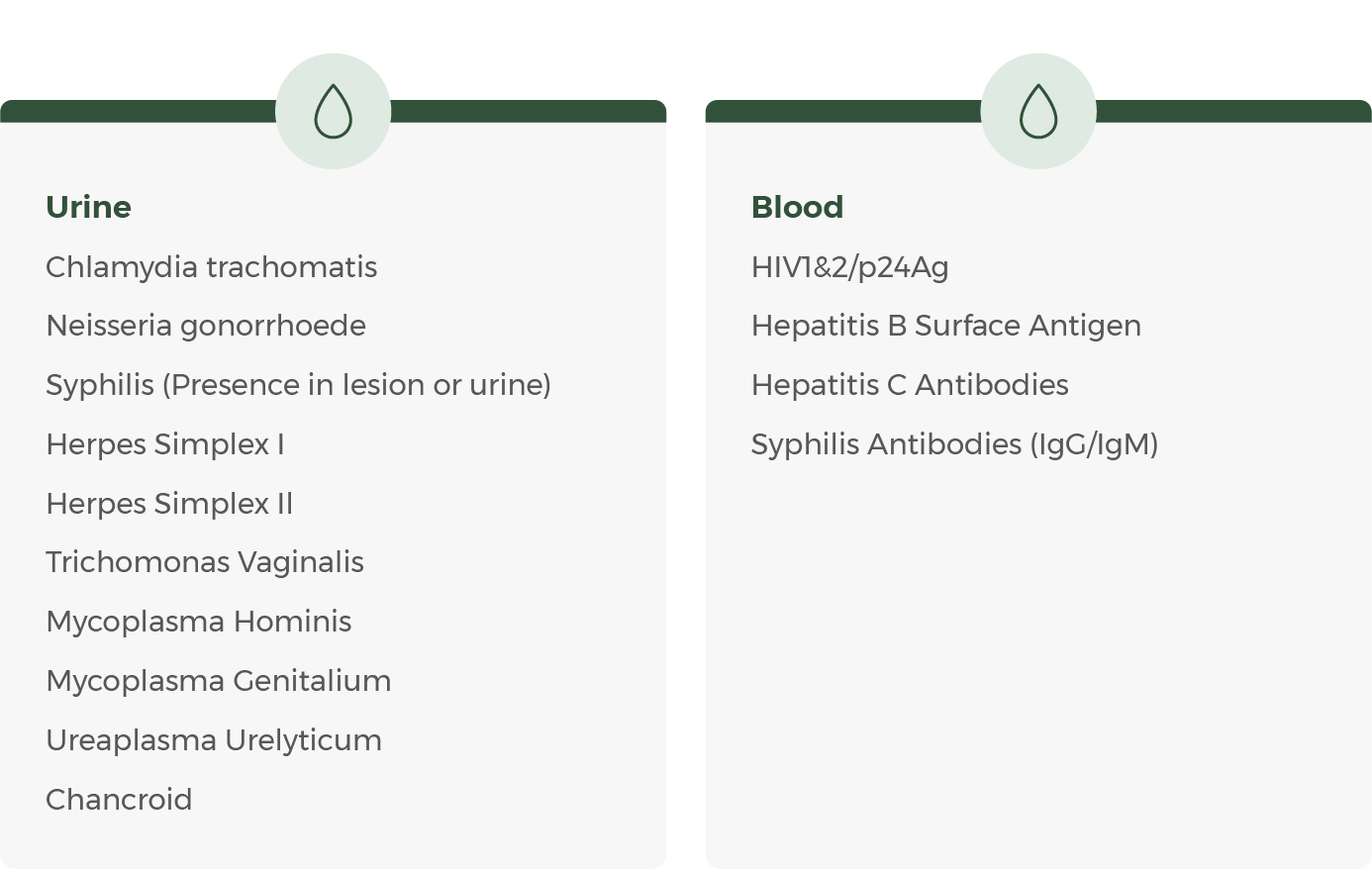The width and height of the screenshot is (1372, 872).
Task: Click the Hepatitis C Antibodies entry
Action: [910, 385]
